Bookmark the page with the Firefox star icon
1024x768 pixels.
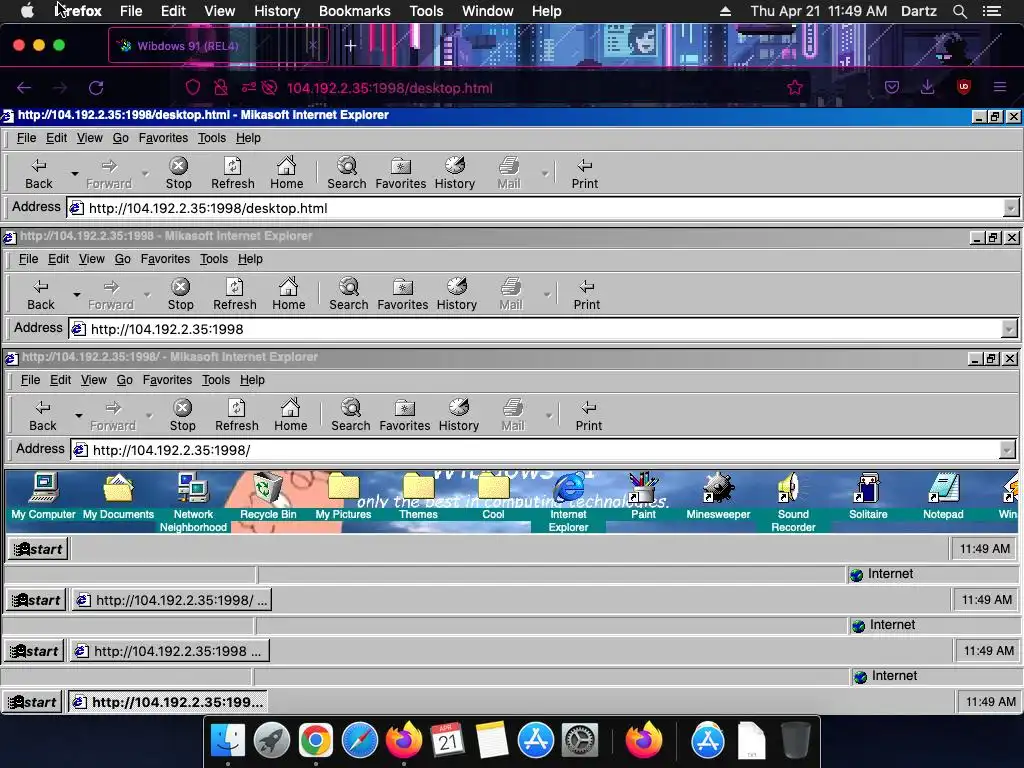(x=795, y=88)
